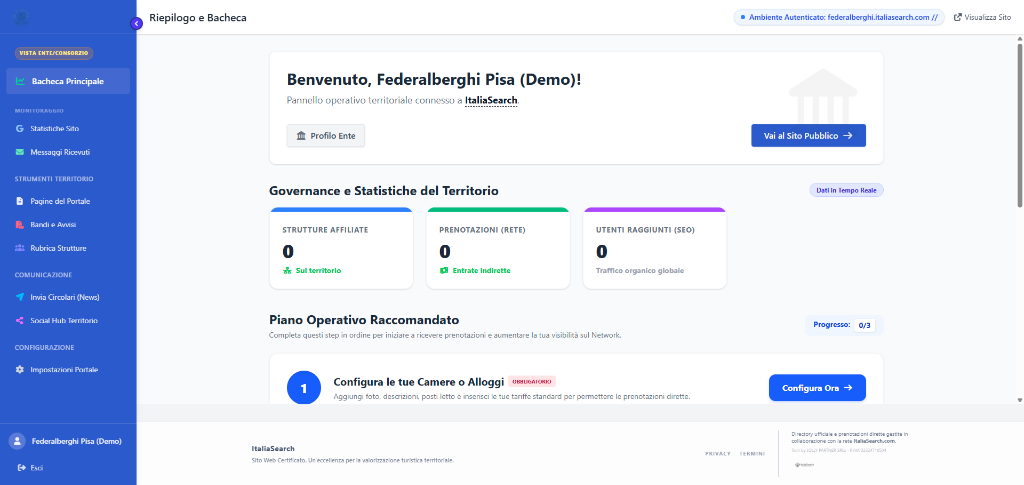Select the Utenti Raggiunti (SEO) card
The width and height of the screenshot is (1024, 485).
click(654, 248)
